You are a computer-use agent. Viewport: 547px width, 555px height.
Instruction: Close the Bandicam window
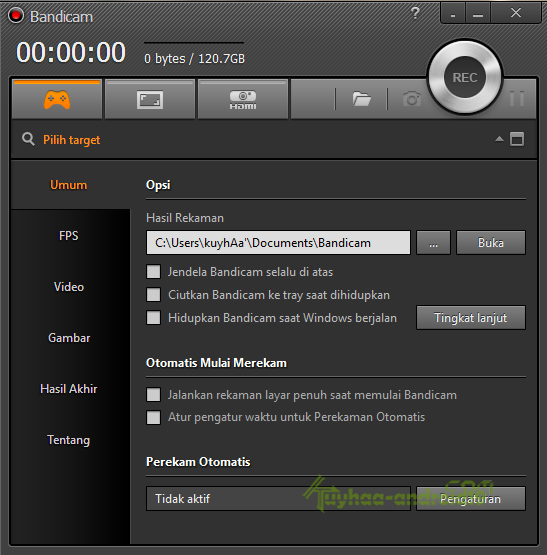[x=516, y=13]
